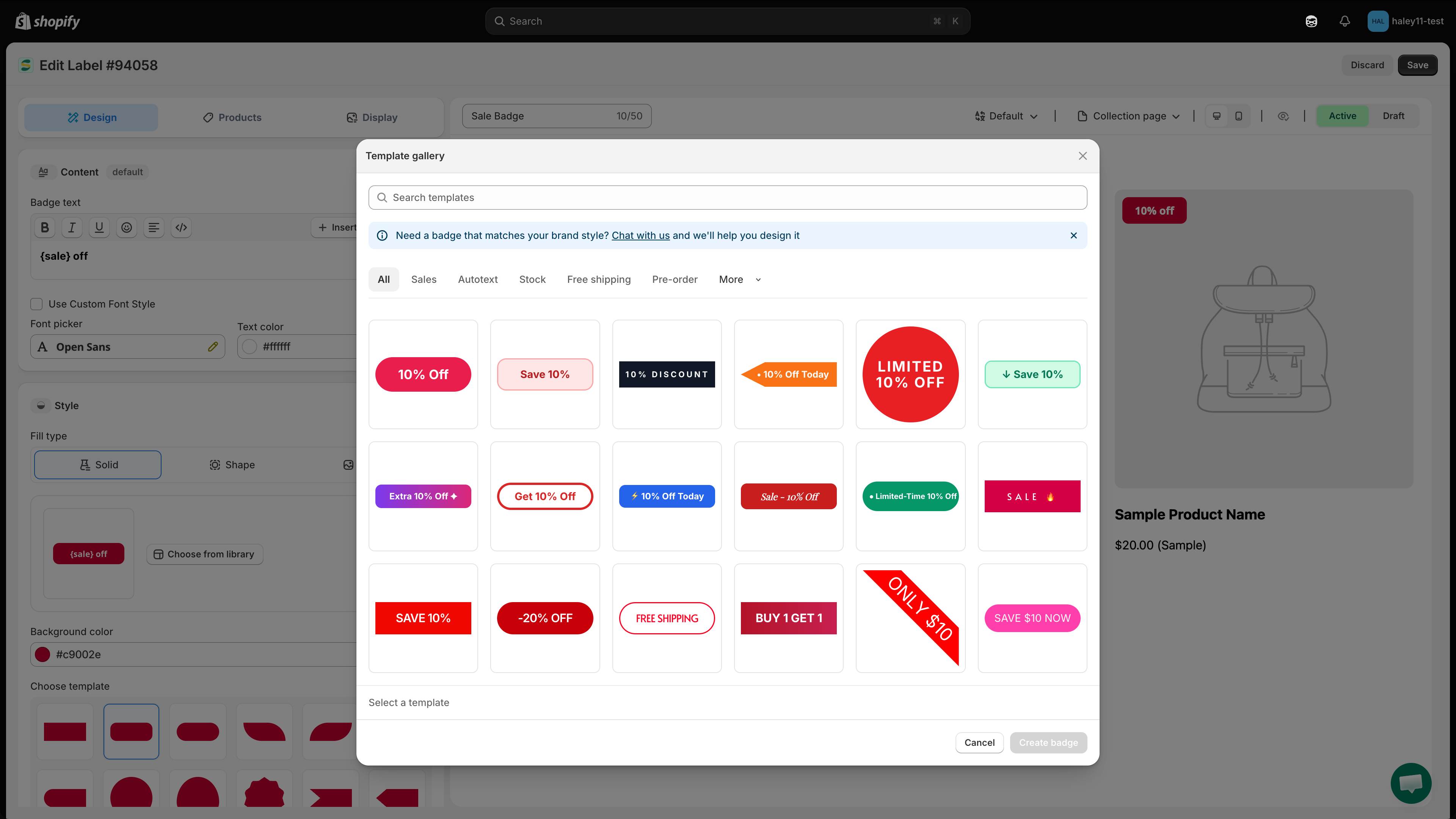Pick the FREE SHIPPING badge template
1456x819 pixels.
tap(667, 618)
